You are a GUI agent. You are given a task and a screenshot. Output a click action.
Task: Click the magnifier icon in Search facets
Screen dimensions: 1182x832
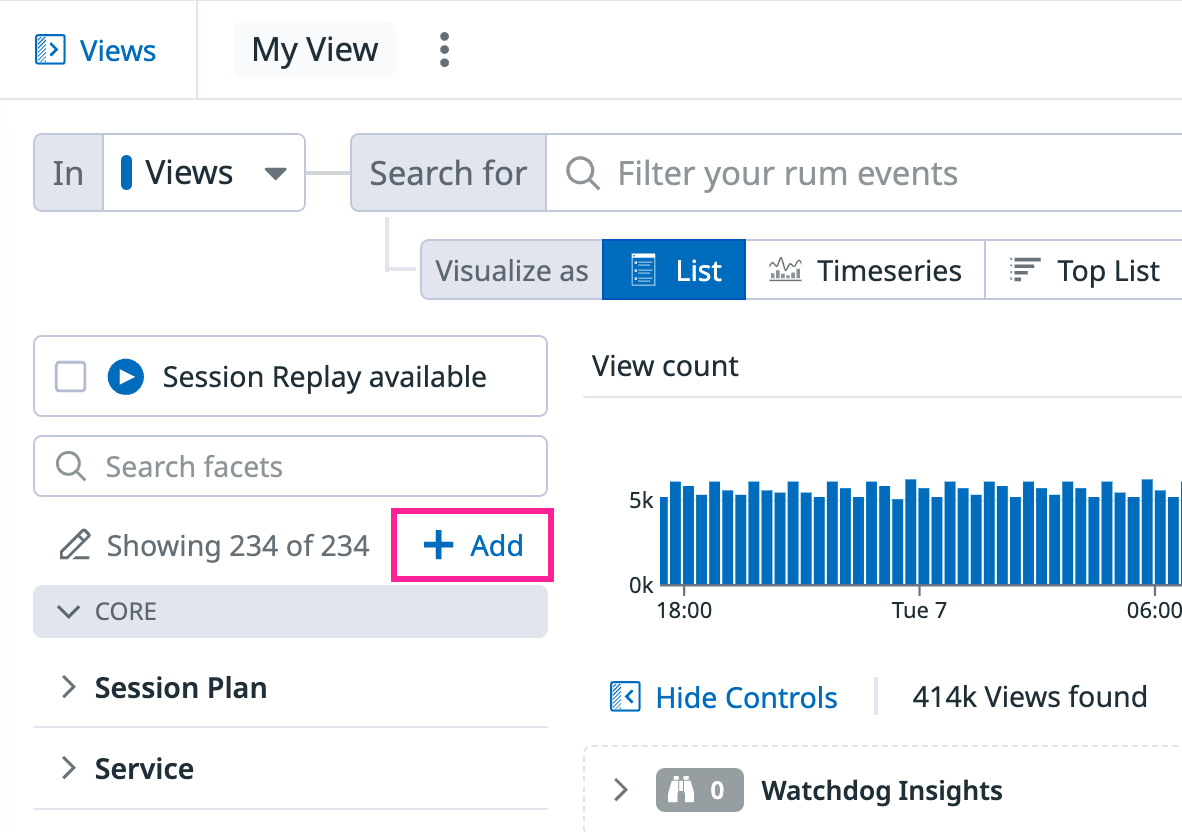71,466
